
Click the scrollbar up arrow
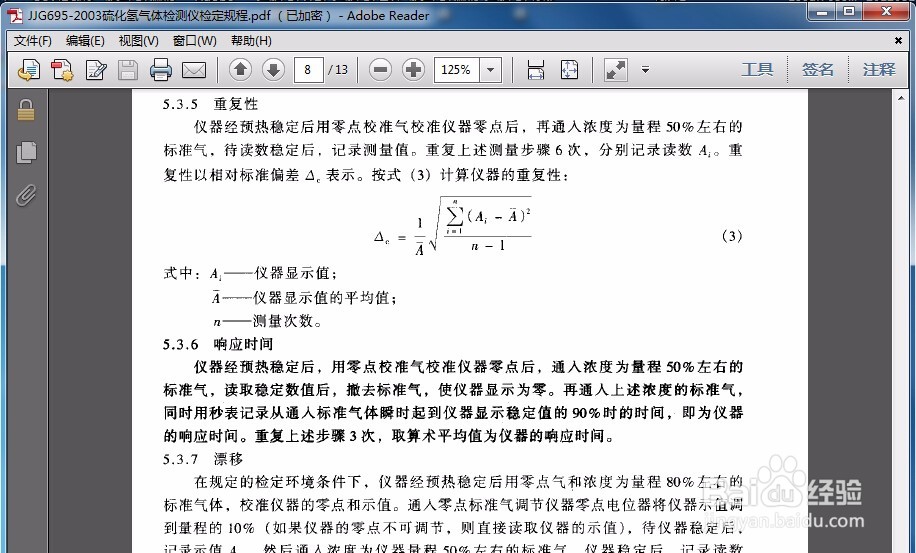(901, 98)
